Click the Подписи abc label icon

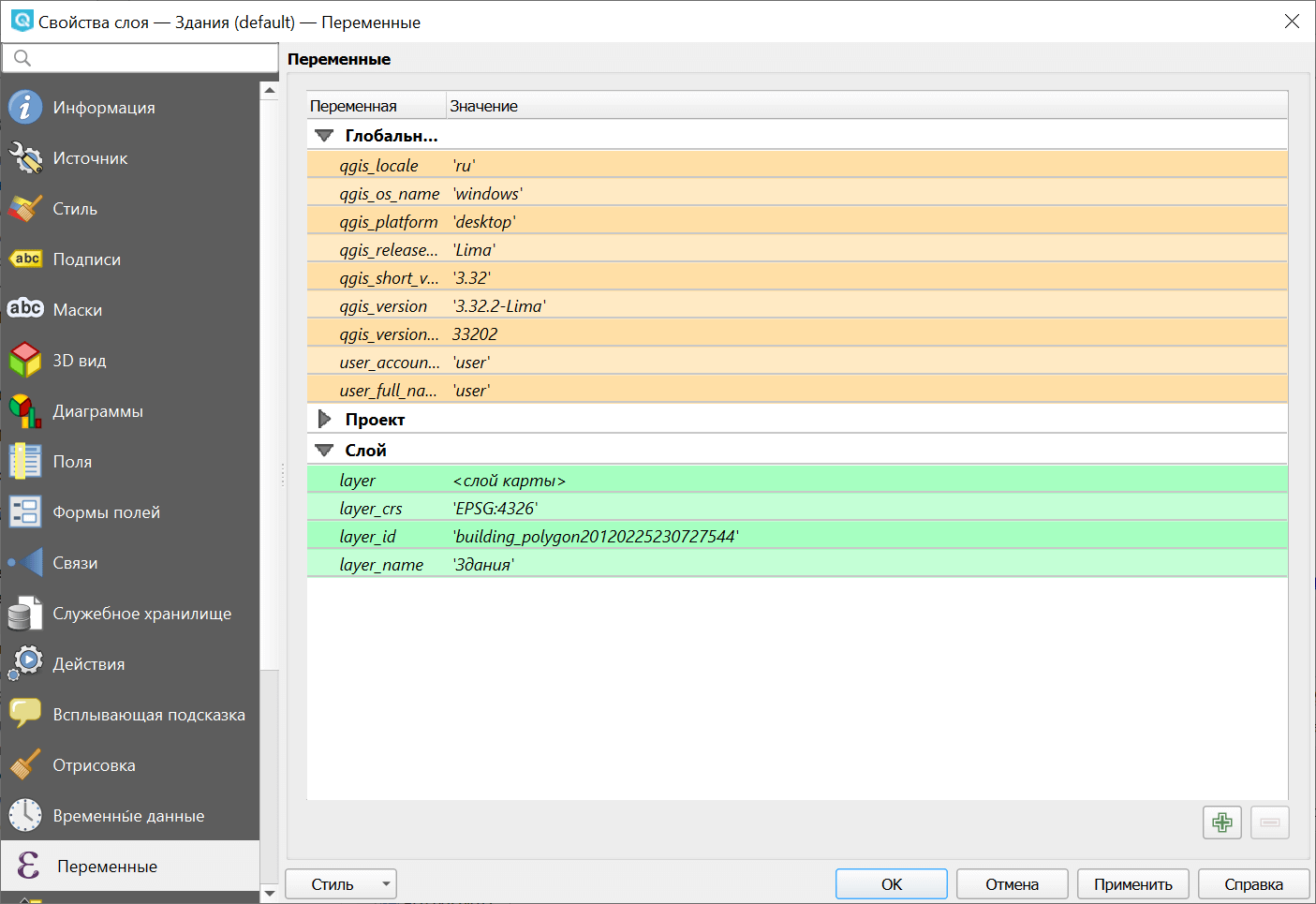[24, 259]
